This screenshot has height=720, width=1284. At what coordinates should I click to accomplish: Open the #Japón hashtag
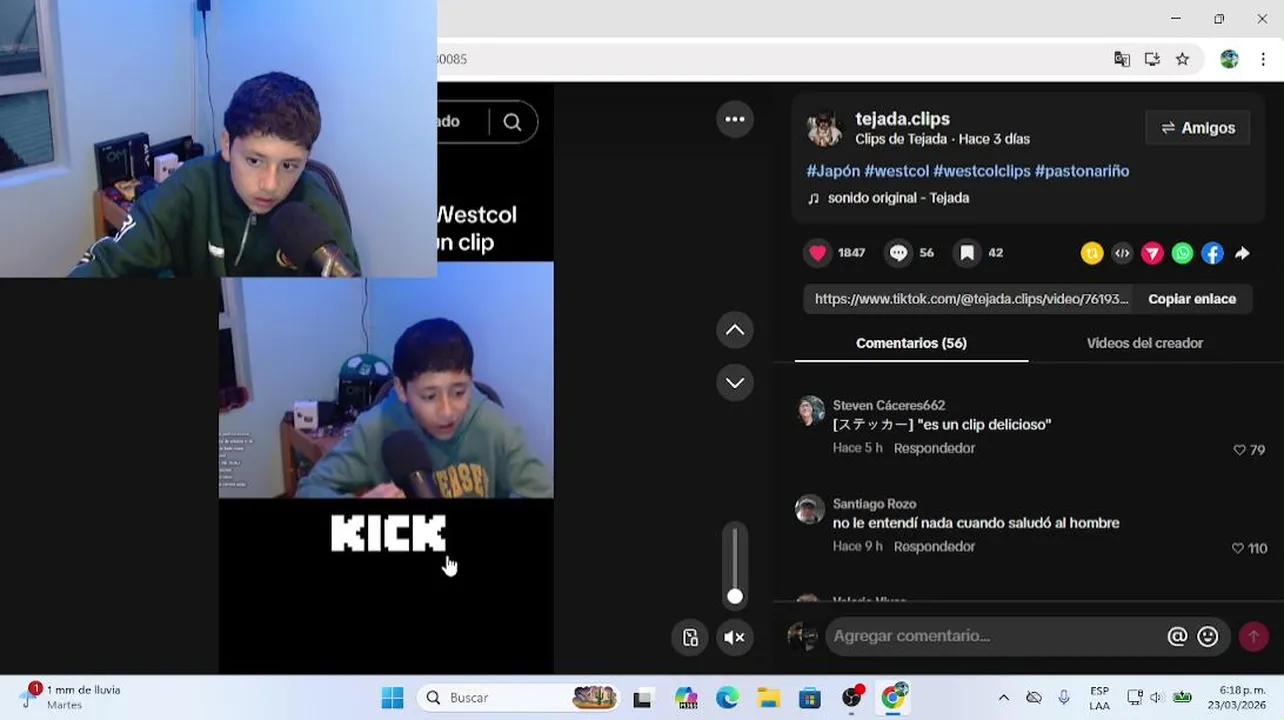[833, 171]
